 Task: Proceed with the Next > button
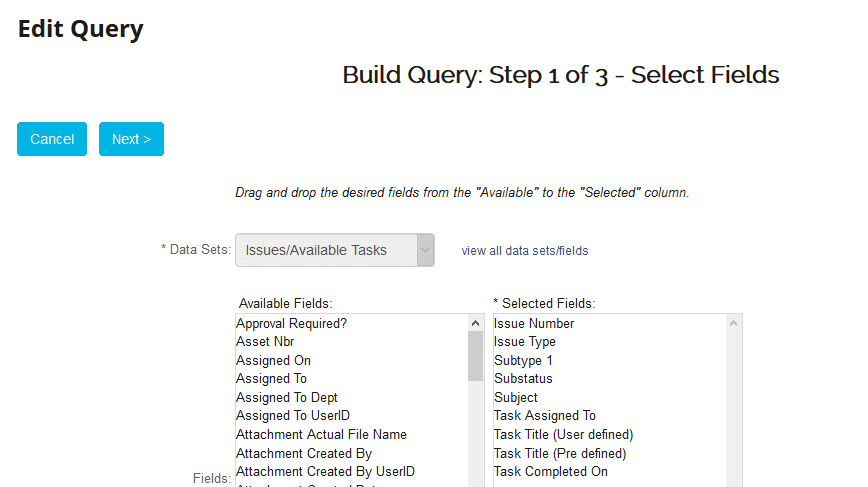(131, 139)
